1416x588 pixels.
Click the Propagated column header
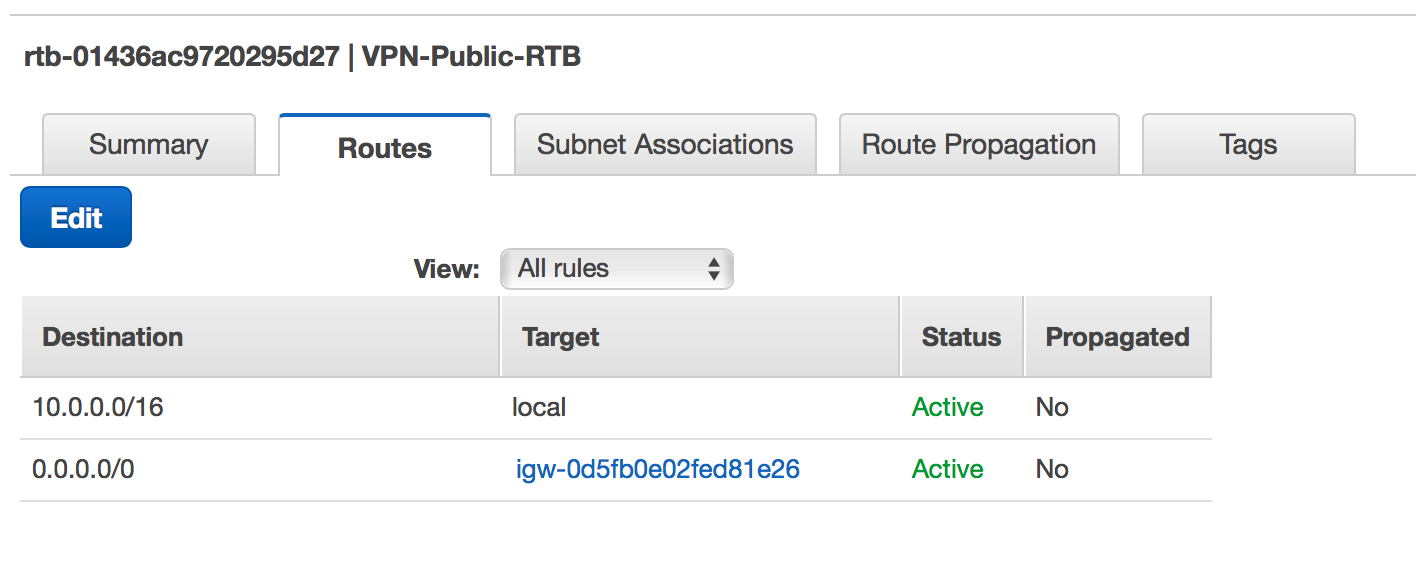point(1117,337)
